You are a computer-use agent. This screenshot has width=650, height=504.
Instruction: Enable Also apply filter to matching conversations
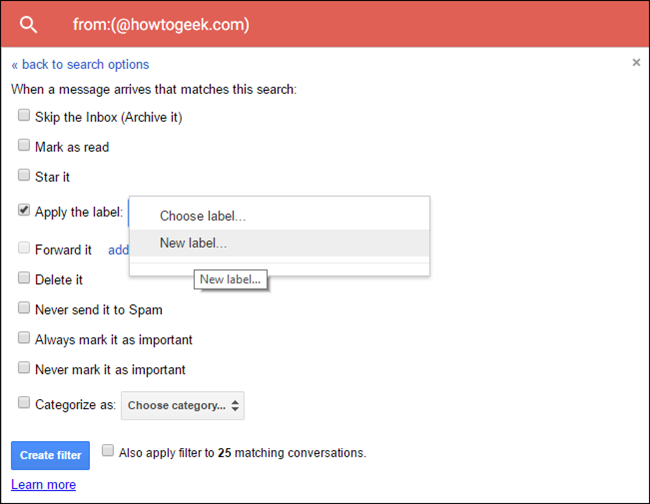point(108,451)
